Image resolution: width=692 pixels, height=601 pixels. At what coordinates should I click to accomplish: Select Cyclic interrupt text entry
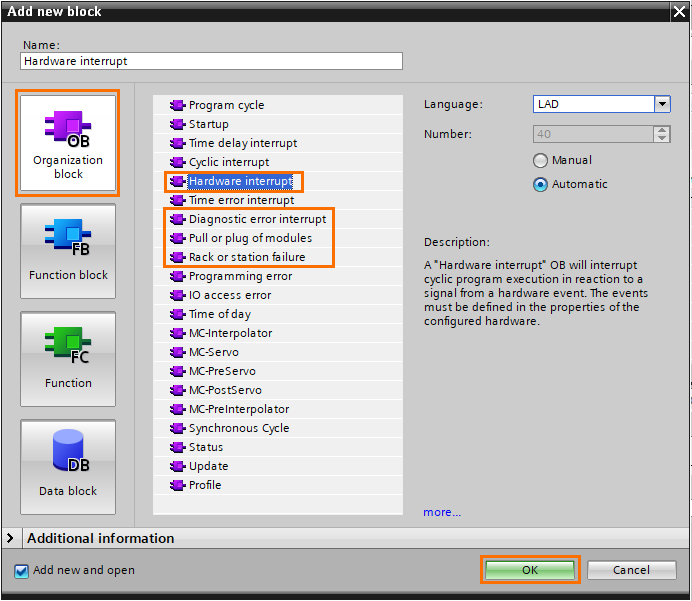229,162
